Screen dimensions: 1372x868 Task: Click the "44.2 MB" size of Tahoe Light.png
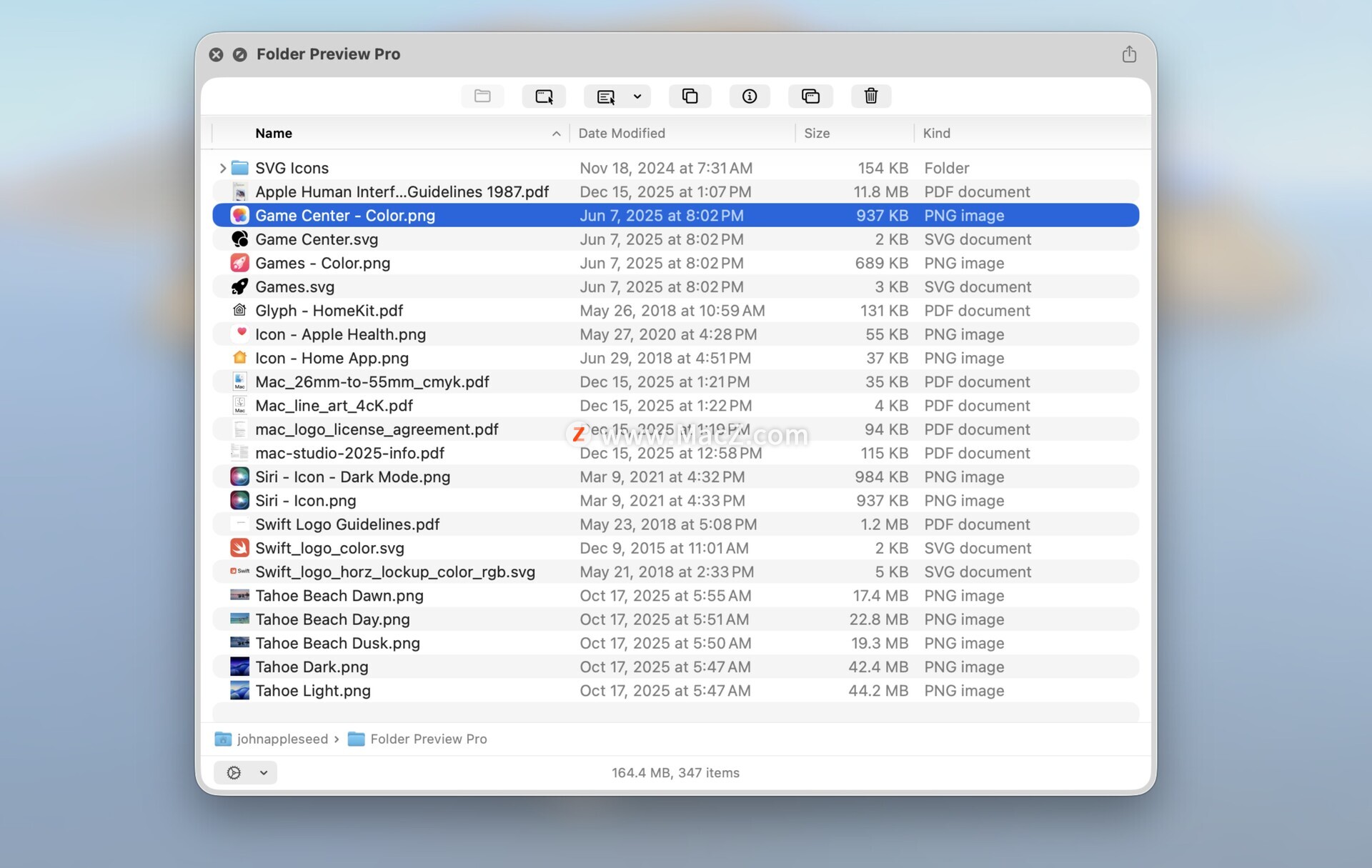878,690
